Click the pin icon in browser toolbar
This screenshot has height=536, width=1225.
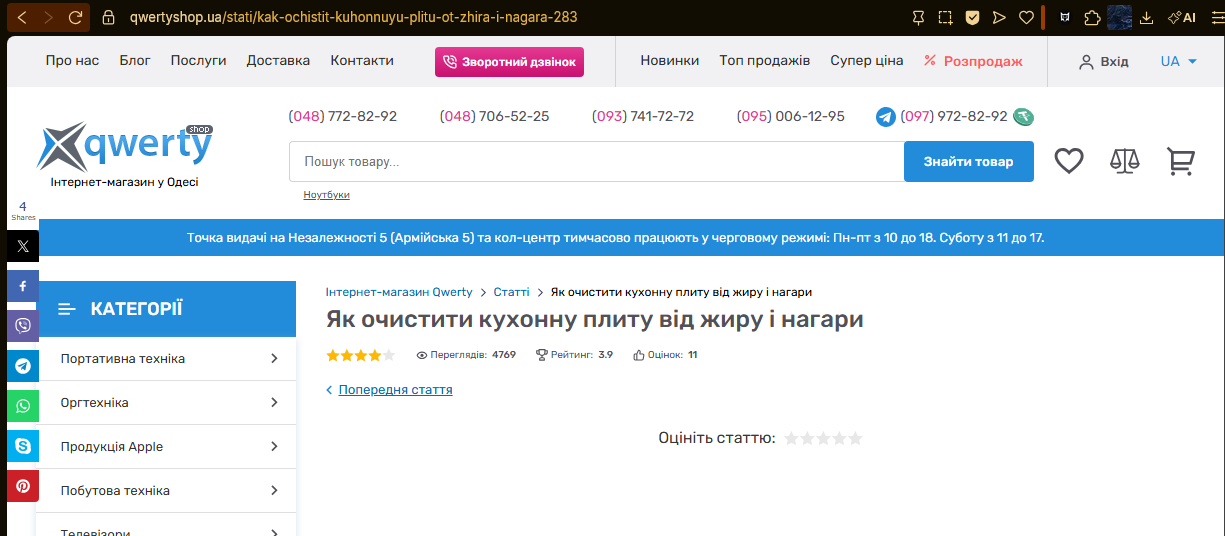[x=919, y=17]
